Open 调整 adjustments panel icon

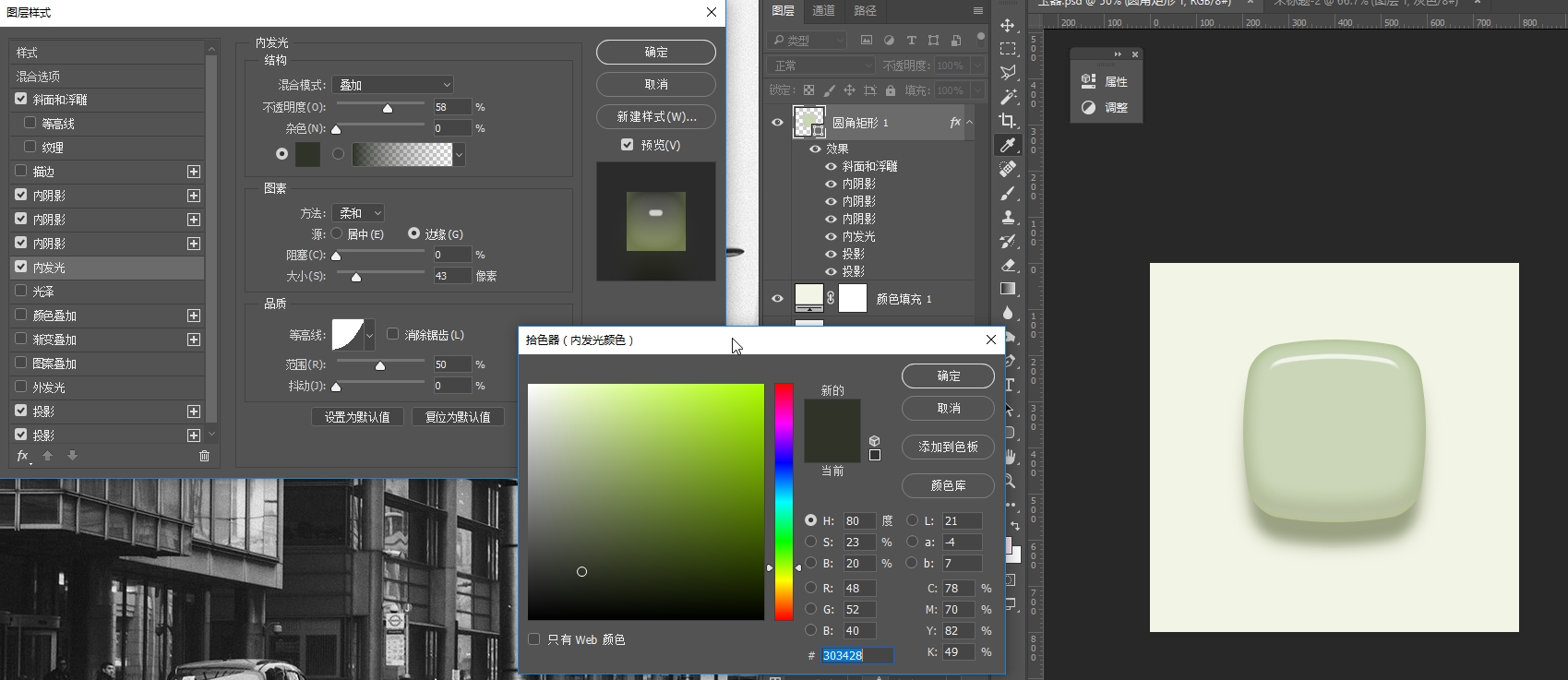click(x=1088, y=107)
